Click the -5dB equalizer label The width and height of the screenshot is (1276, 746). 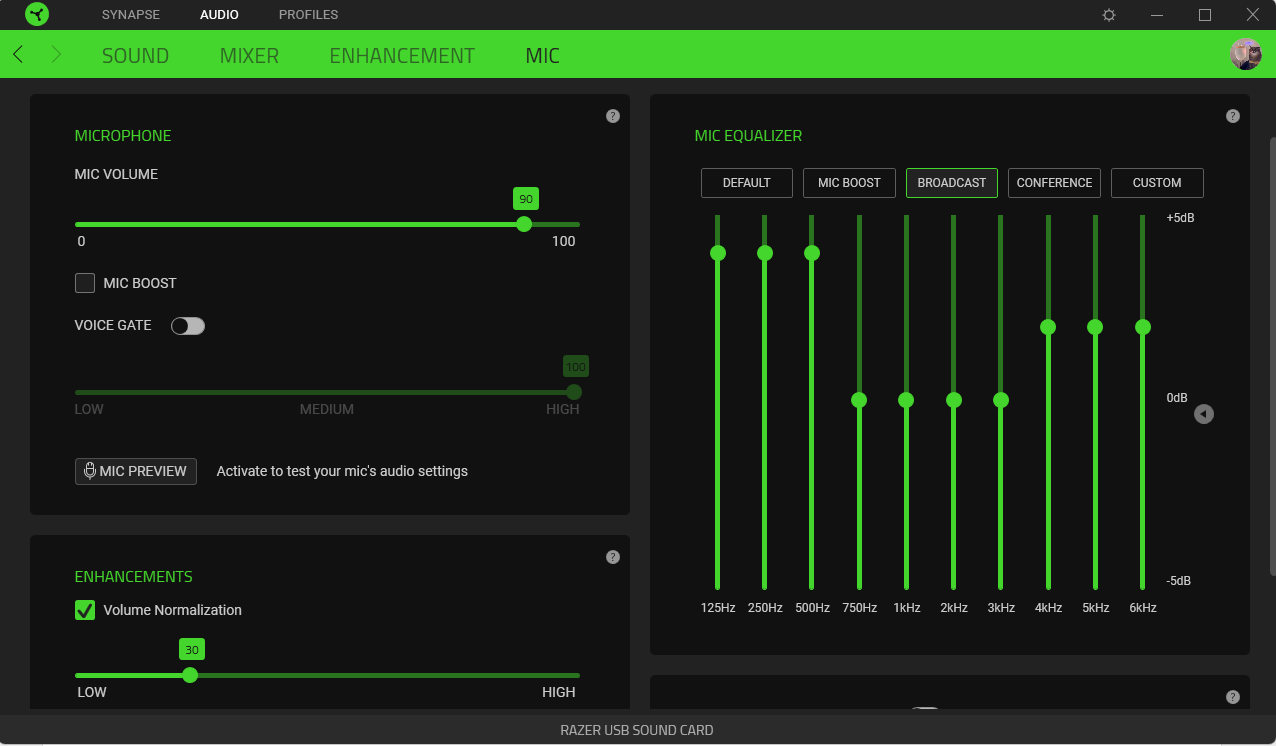click(1179, 581)
